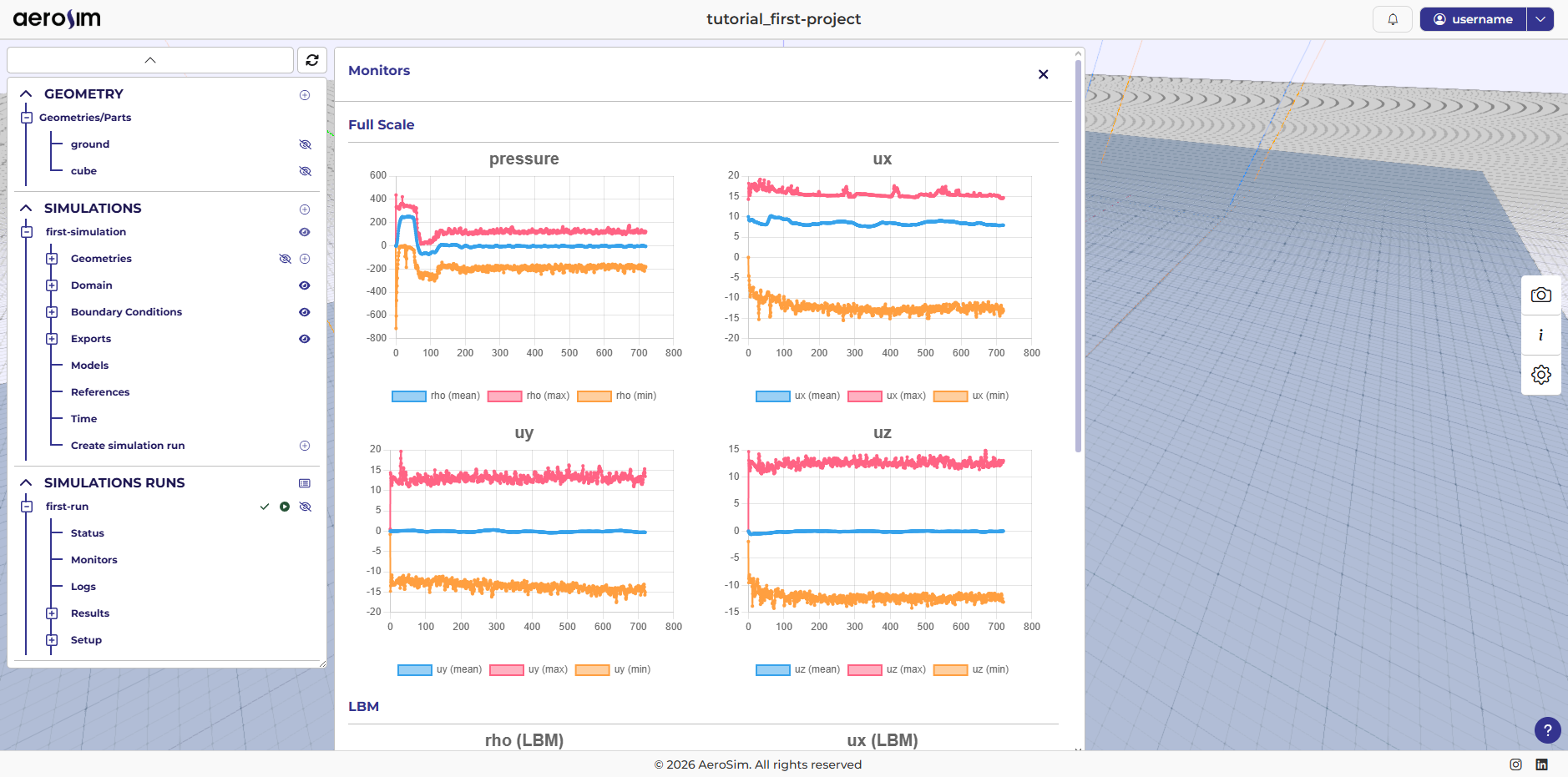Open the Status tree item

click(88, 533)
